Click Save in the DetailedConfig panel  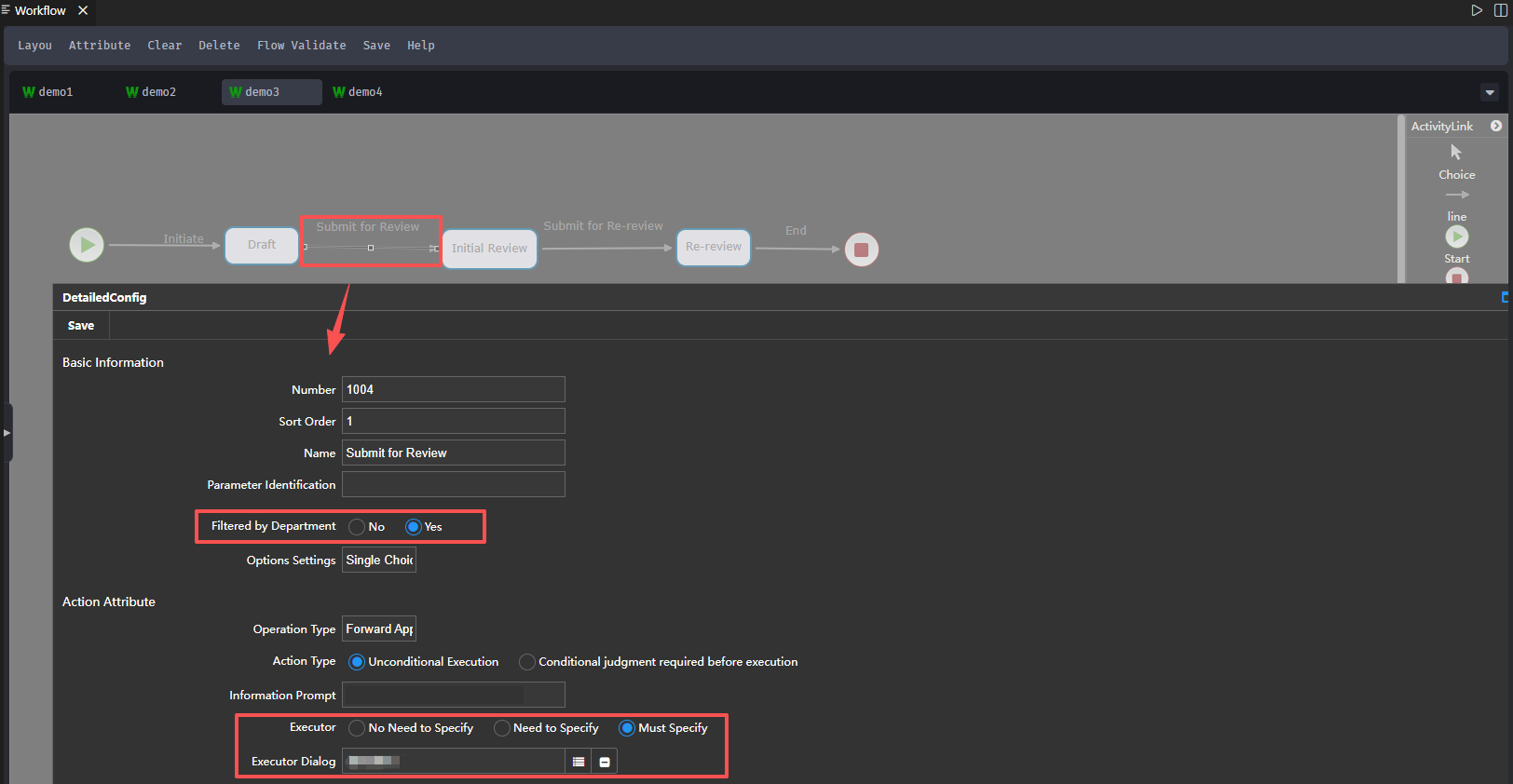pyautogui.click(x=81, y=326)
